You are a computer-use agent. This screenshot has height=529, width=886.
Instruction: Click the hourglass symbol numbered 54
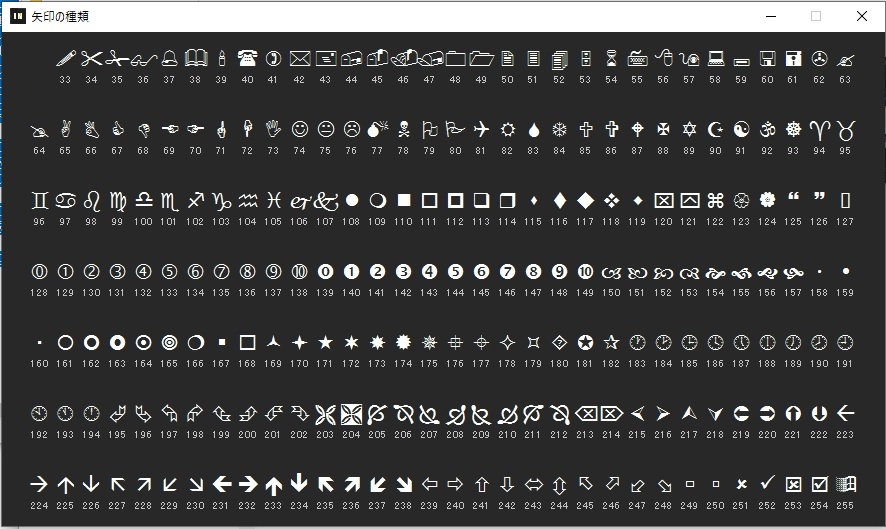coord(611,58)
